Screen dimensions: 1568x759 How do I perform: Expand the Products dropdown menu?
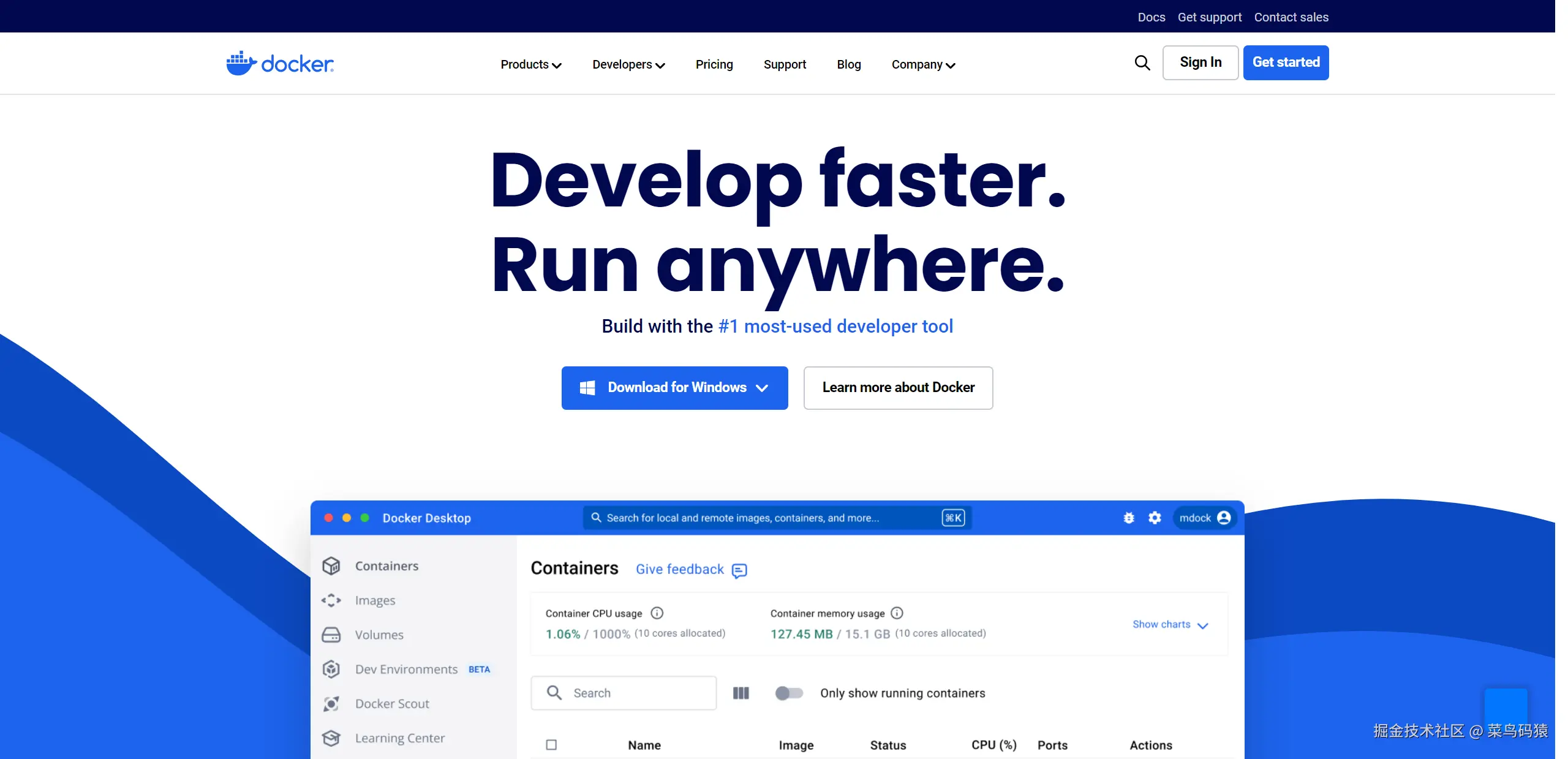(x=530, y=65)
